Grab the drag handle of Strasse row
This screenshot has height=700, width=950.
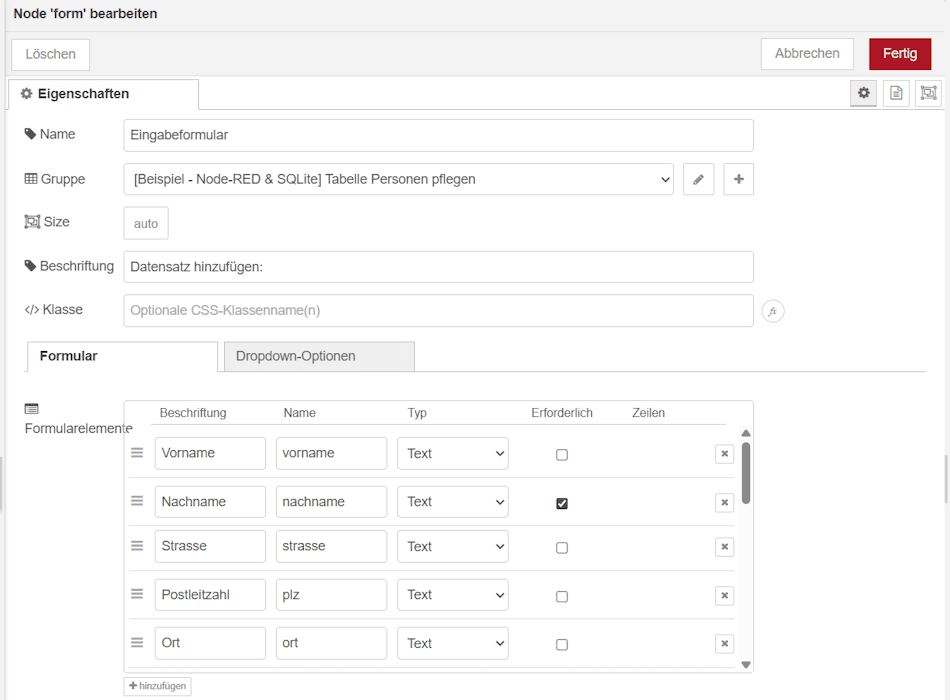point(137,546)
